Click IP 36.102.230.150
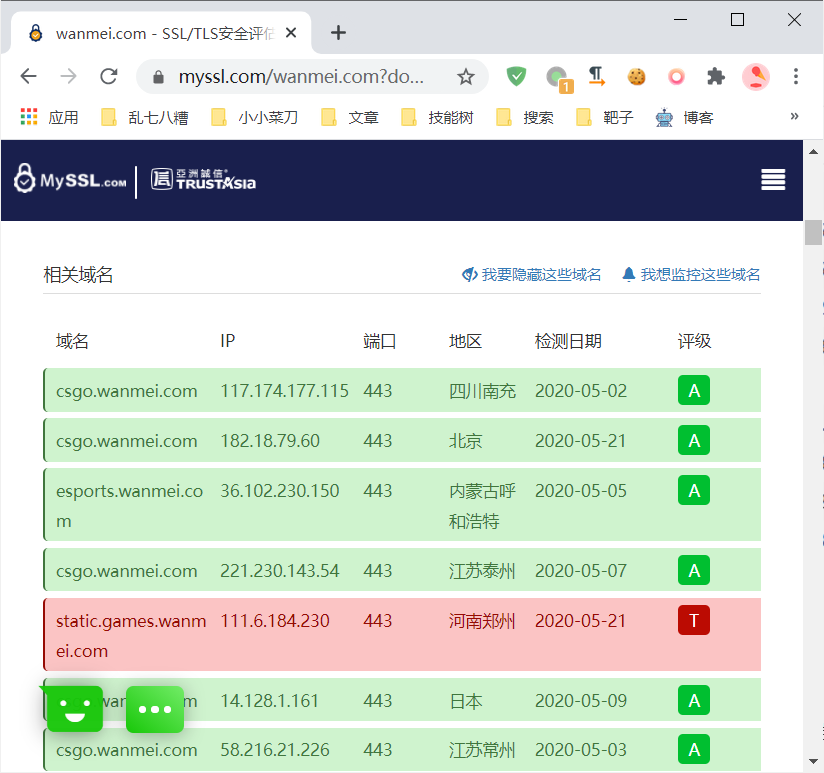Viewport: 824px width, 773px height. coord(280,491)
